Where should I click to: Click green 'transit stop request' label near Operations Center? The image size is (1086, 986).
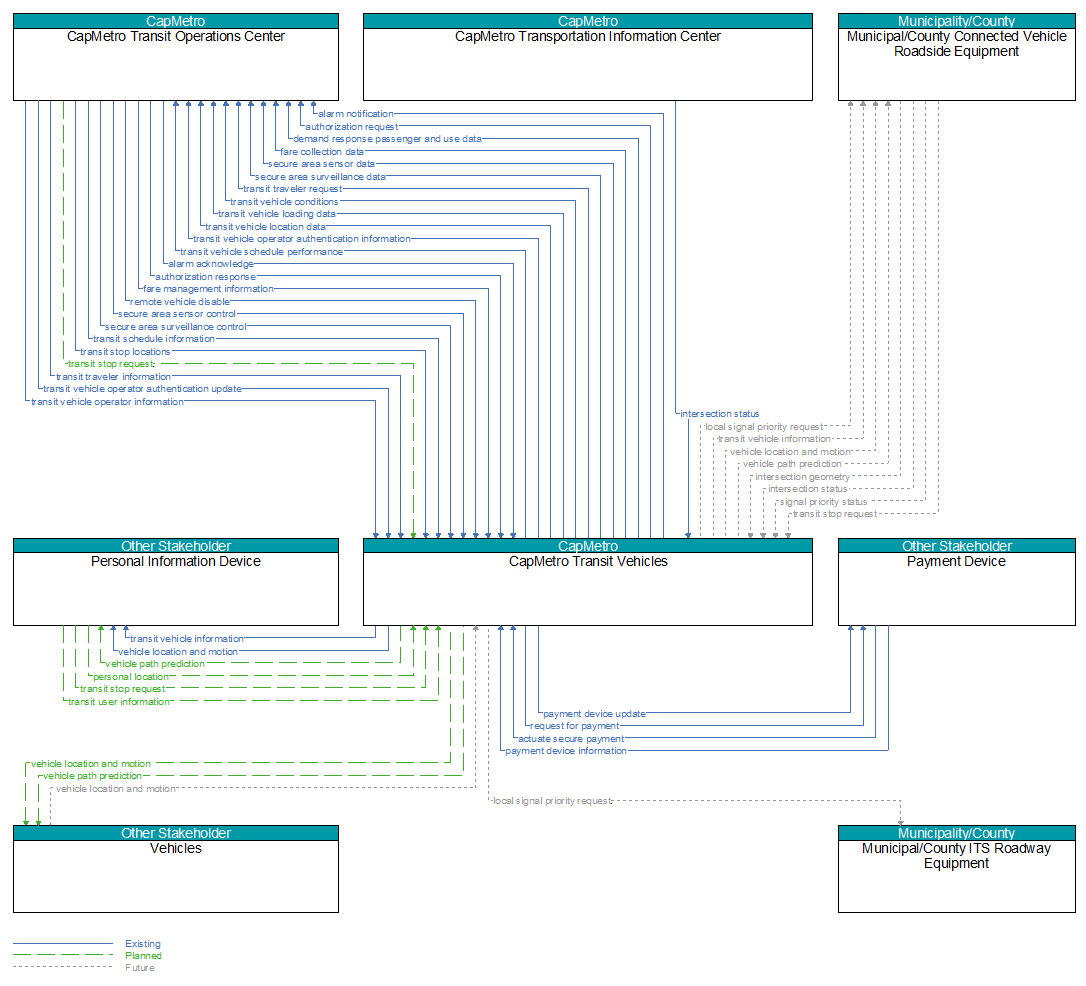[112, 364]
